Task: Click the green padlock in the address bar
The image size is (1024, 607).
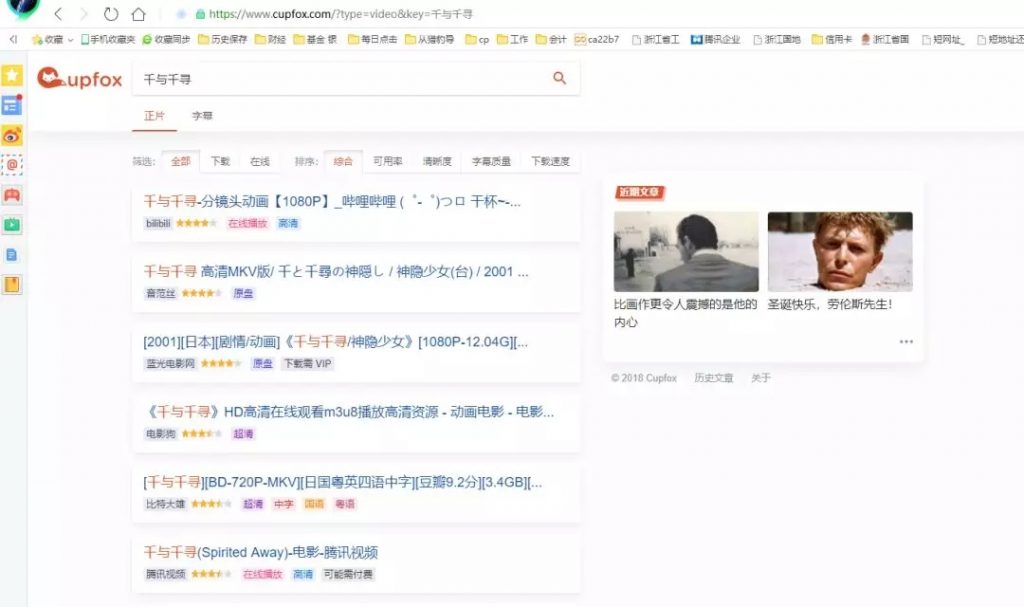Action: [200, 14]
